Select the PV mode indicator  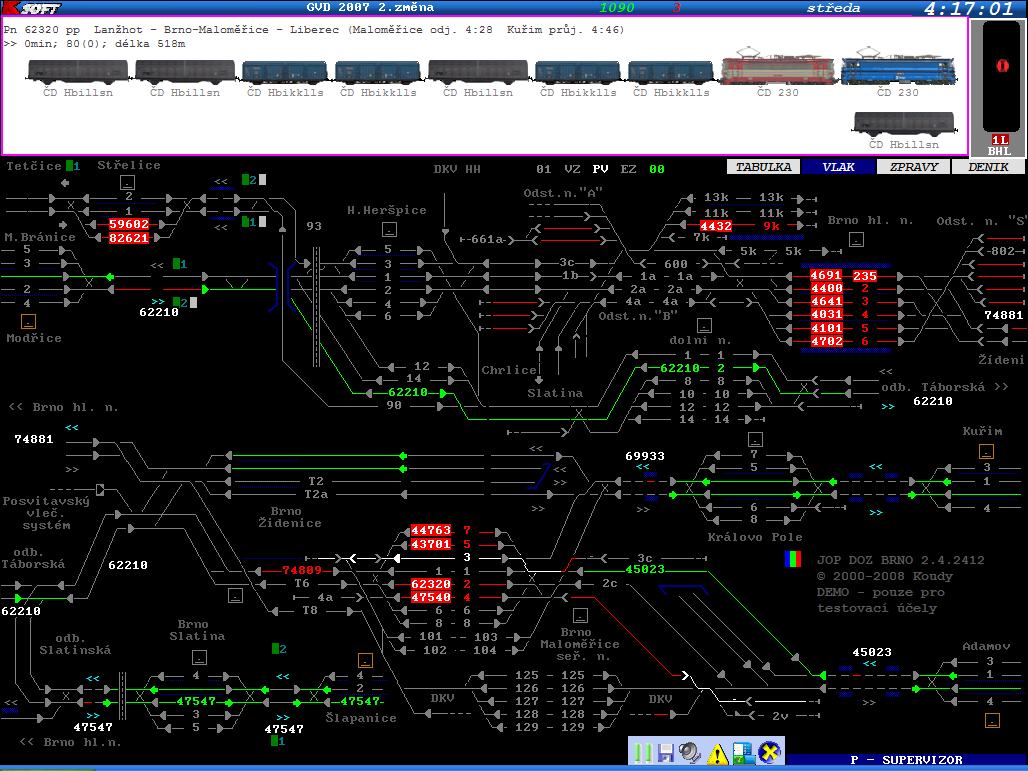[x=600, y=169]
